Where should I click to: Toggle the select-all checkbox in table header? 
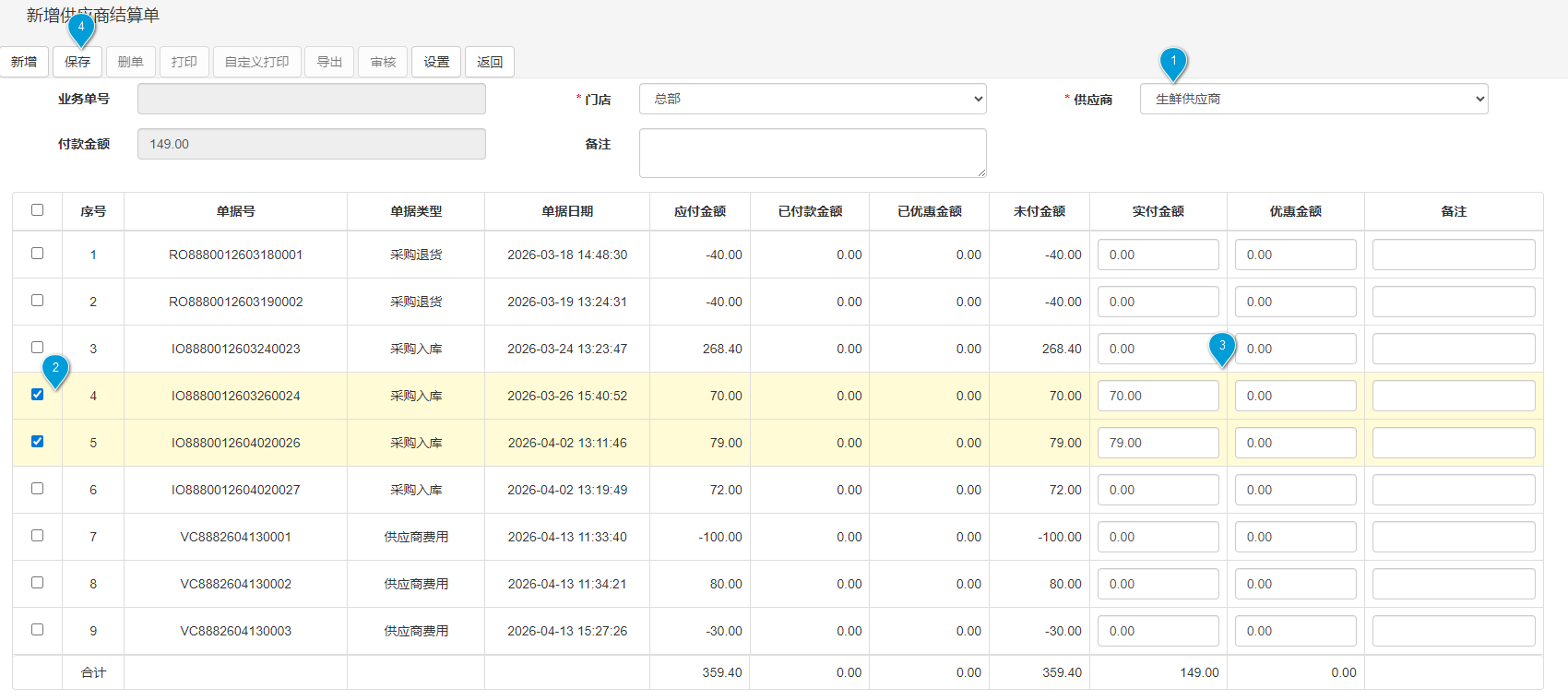[38, 210]
